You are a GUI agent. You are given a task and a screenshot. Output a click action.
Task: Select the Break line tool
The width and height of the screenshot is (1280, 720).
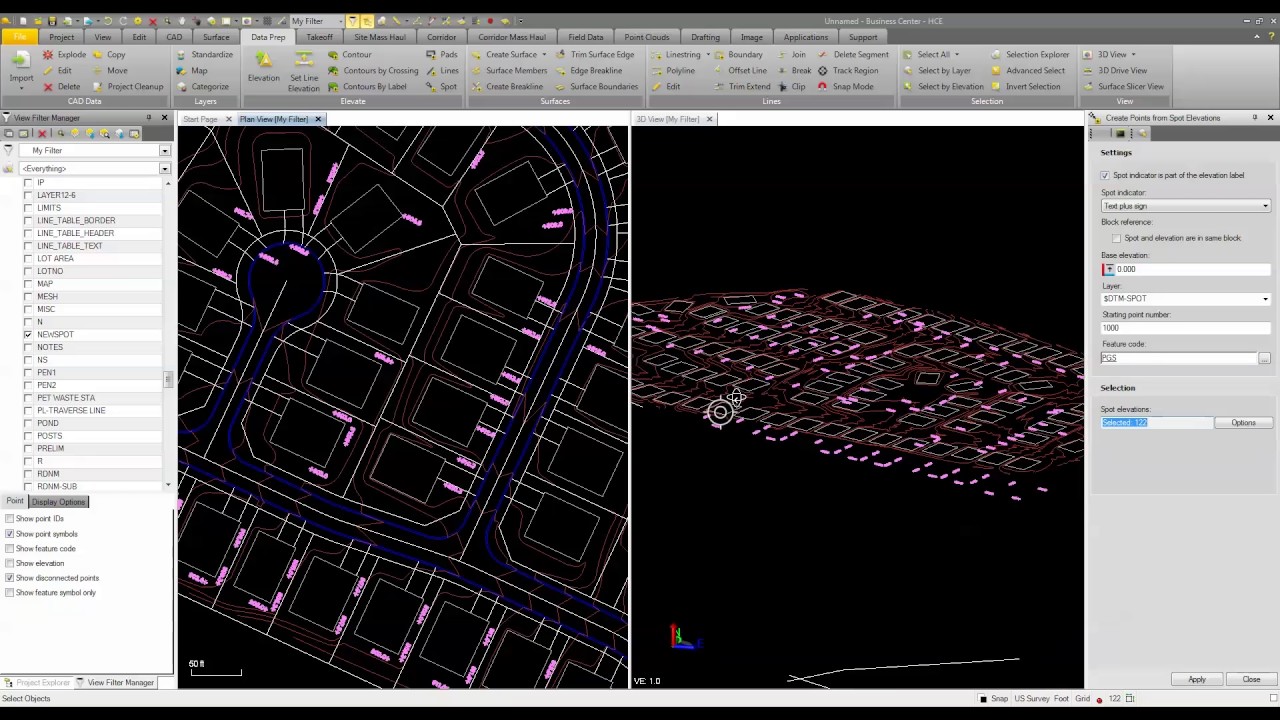[x=793, y=71]
